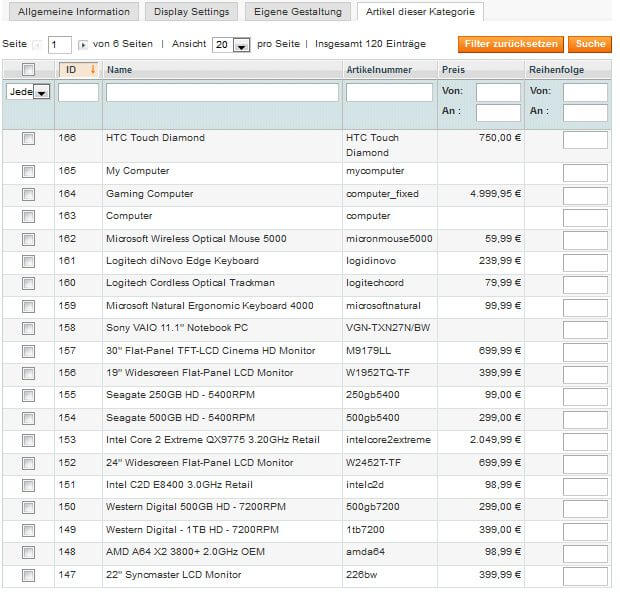Click Reihenfolge field for HTC Touch Diamond

click(585, 140)
